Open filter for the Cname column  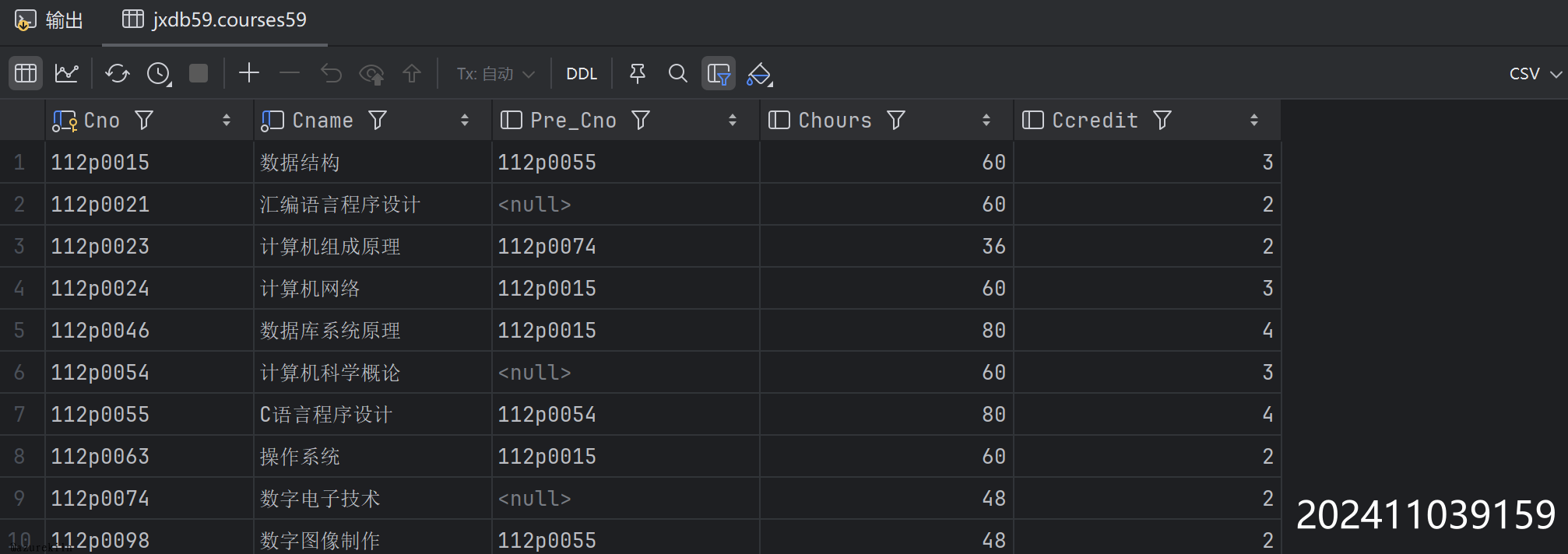378,120
